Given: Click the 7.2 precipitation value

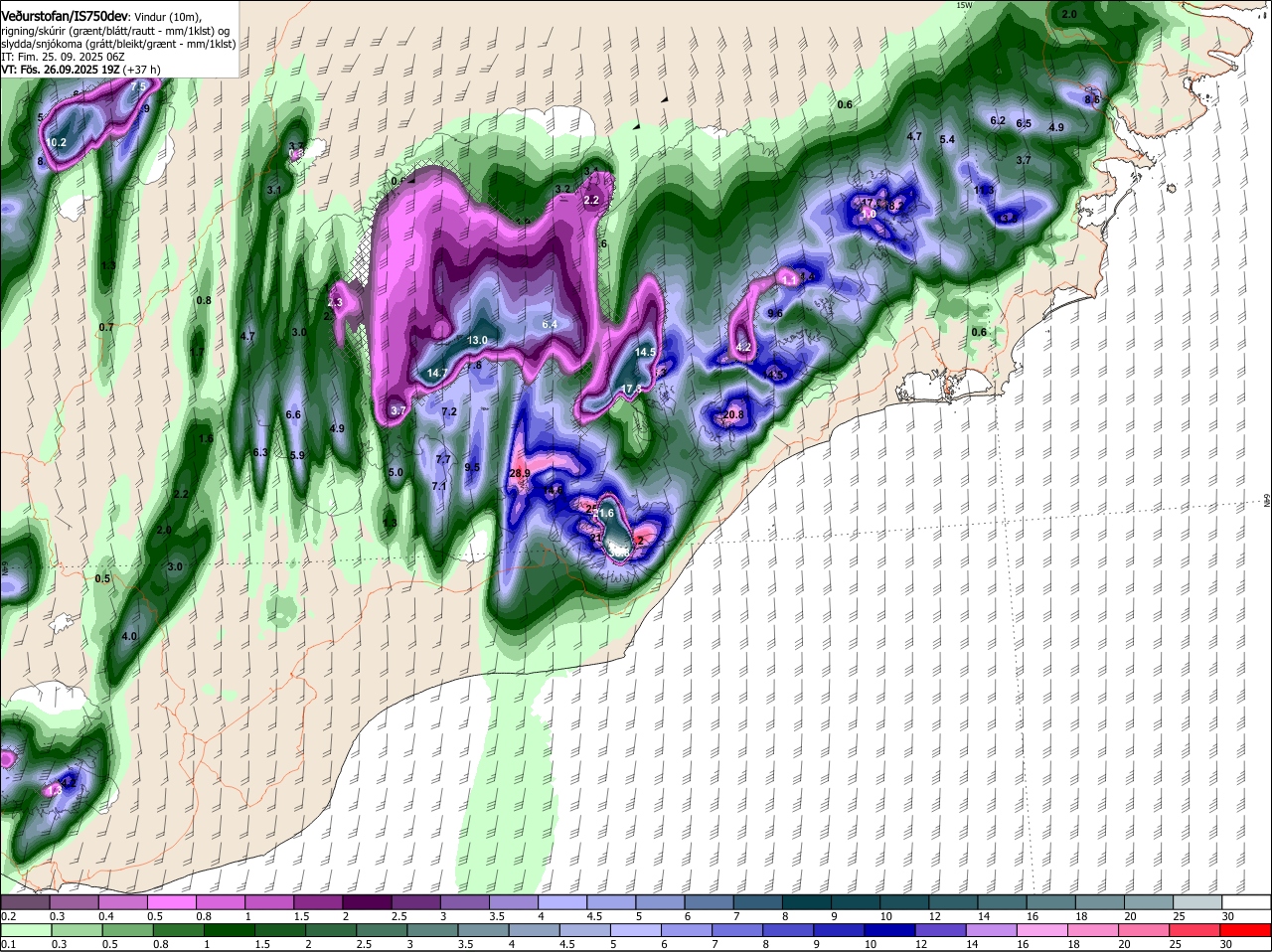Looking at the screenshot, I should (448, 411).
